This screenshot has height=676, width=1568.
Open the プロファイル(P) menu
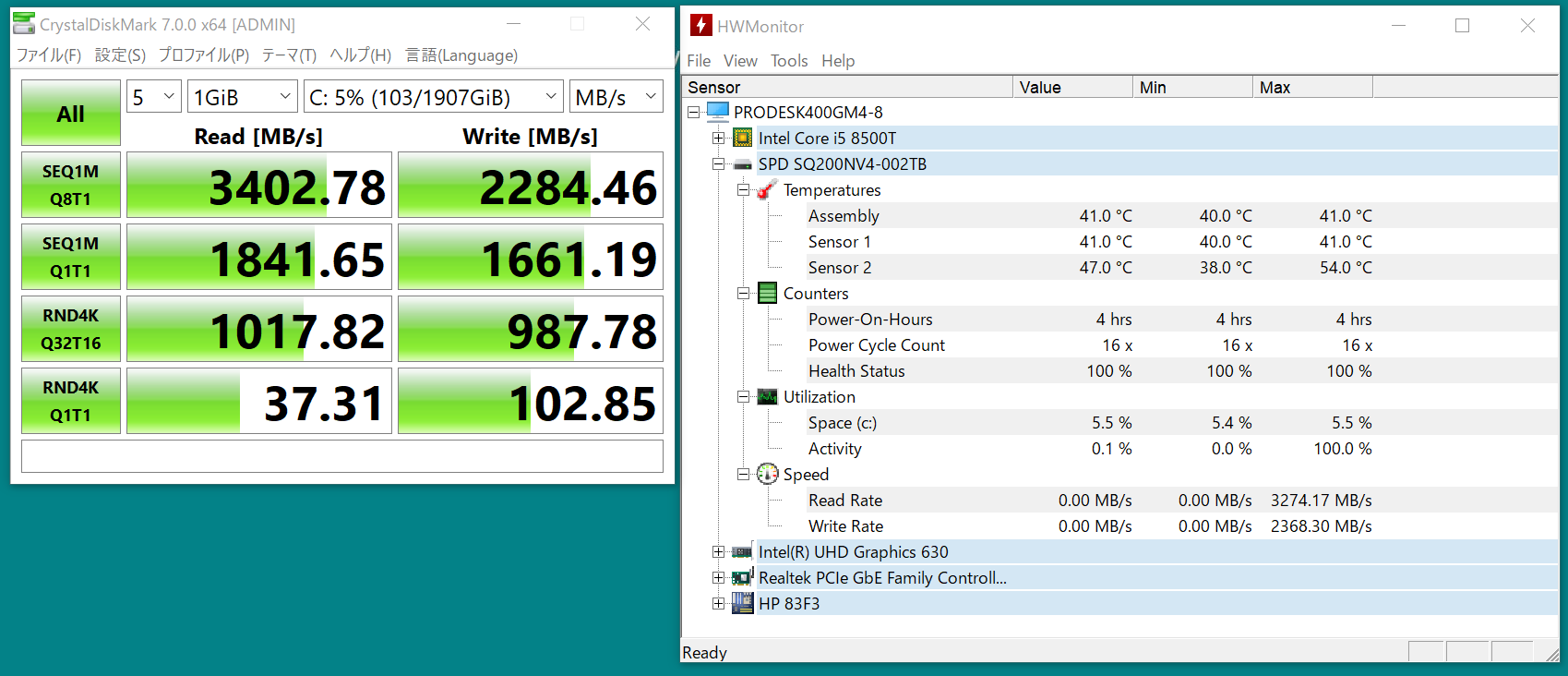pyautogui.click(x=204, y=55)
